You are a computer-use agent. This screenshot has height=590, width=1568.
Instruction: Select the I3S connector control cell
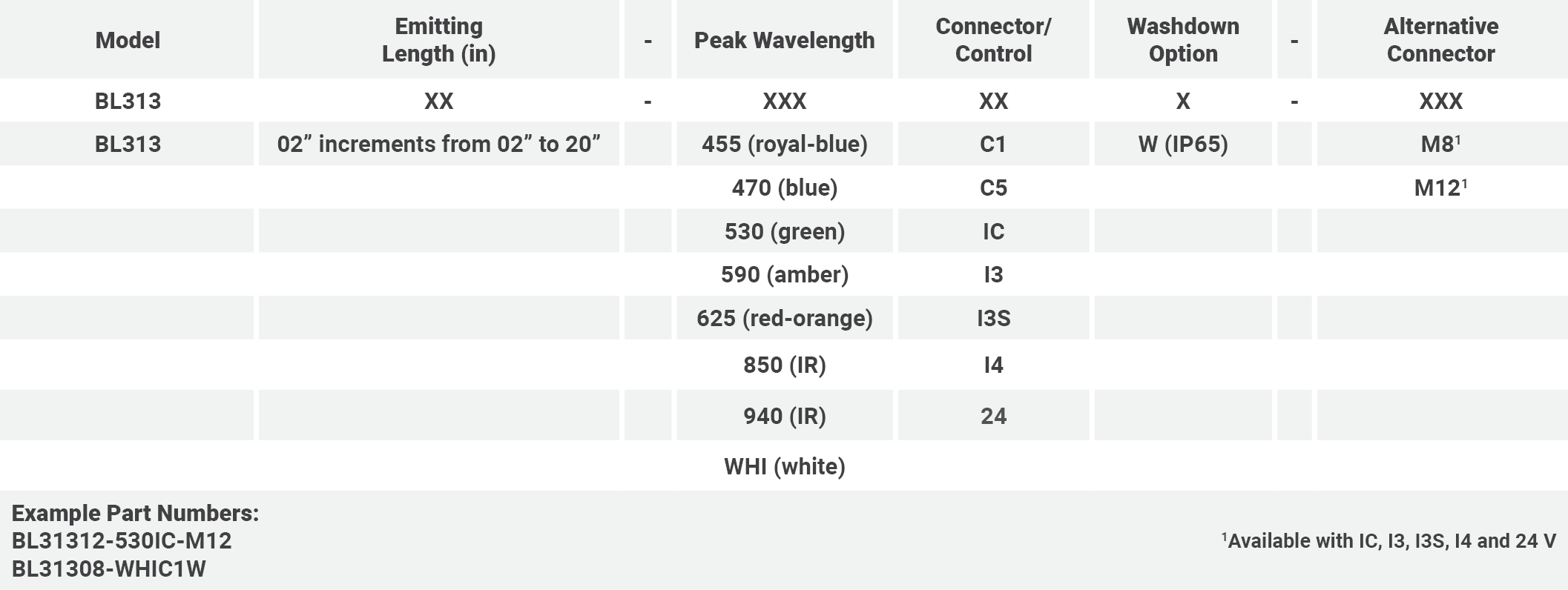[x=993, y=318]
